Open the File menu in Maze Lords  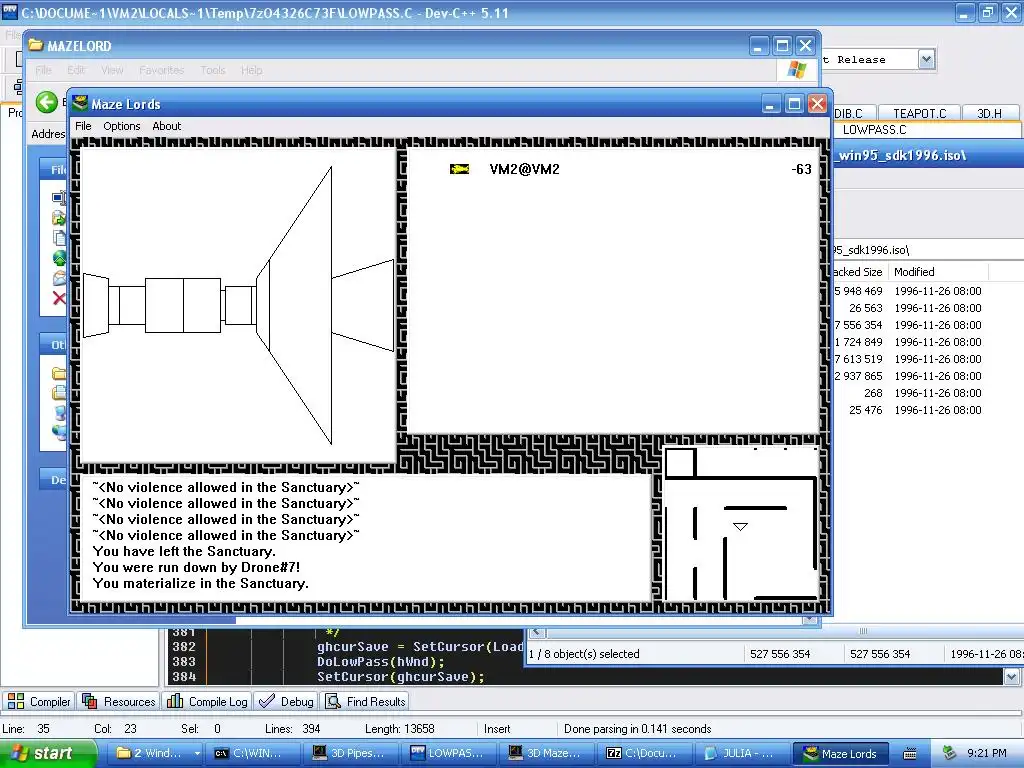click(x=83, y=126)
